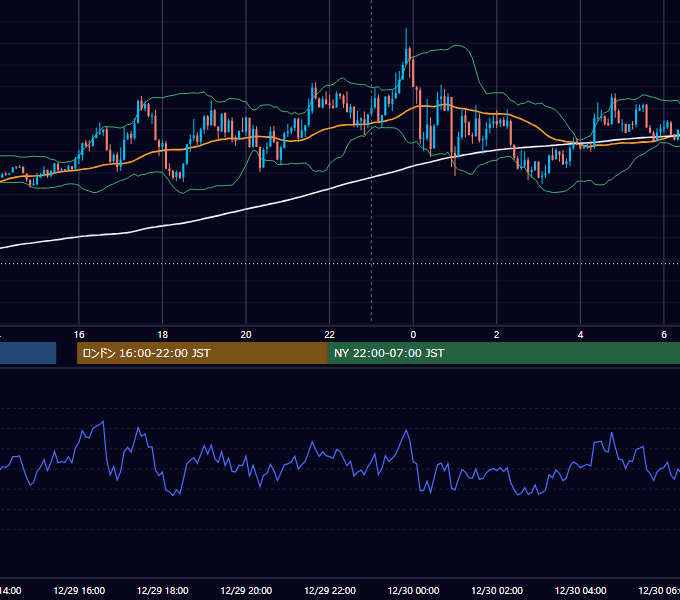Click the upper time axis label 0
The image size is (680, 600).
tap(413, 334)
